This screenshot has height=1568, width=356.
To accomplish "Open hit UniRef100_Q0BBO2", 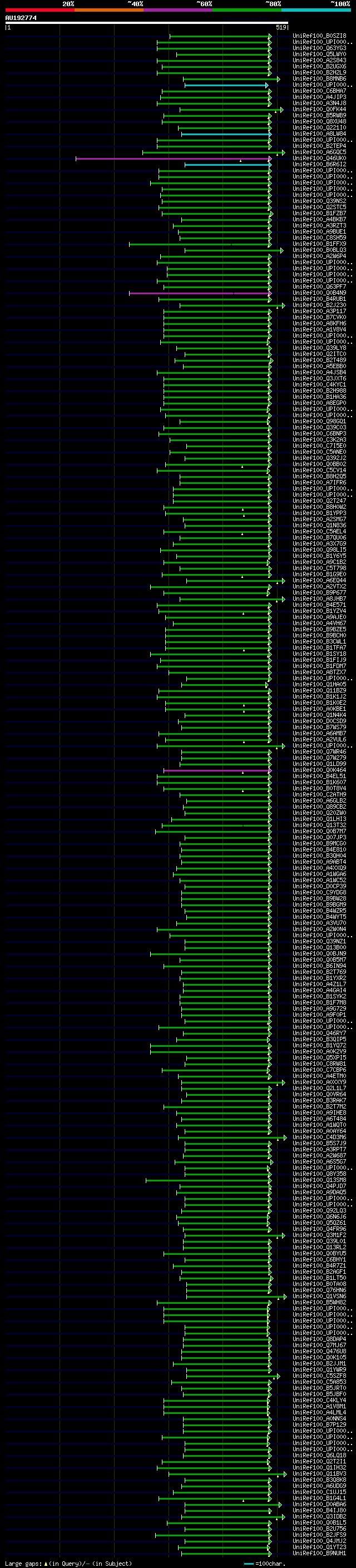I will 319,464.
